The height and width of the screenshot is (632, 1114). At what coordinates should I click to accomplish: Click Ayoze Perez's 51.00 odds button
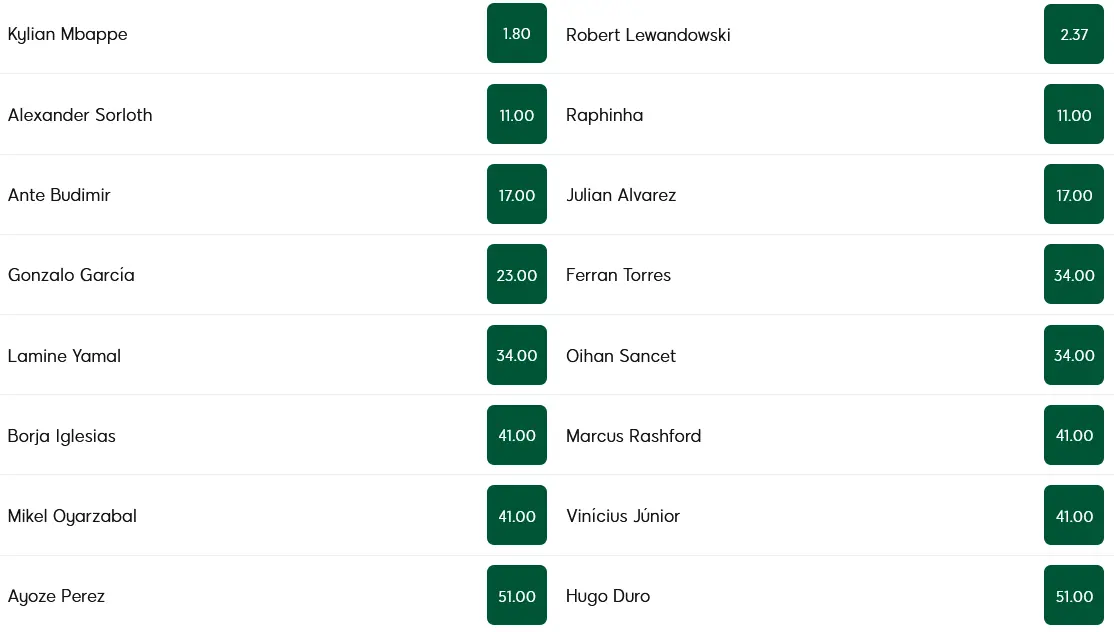[516, 596]
